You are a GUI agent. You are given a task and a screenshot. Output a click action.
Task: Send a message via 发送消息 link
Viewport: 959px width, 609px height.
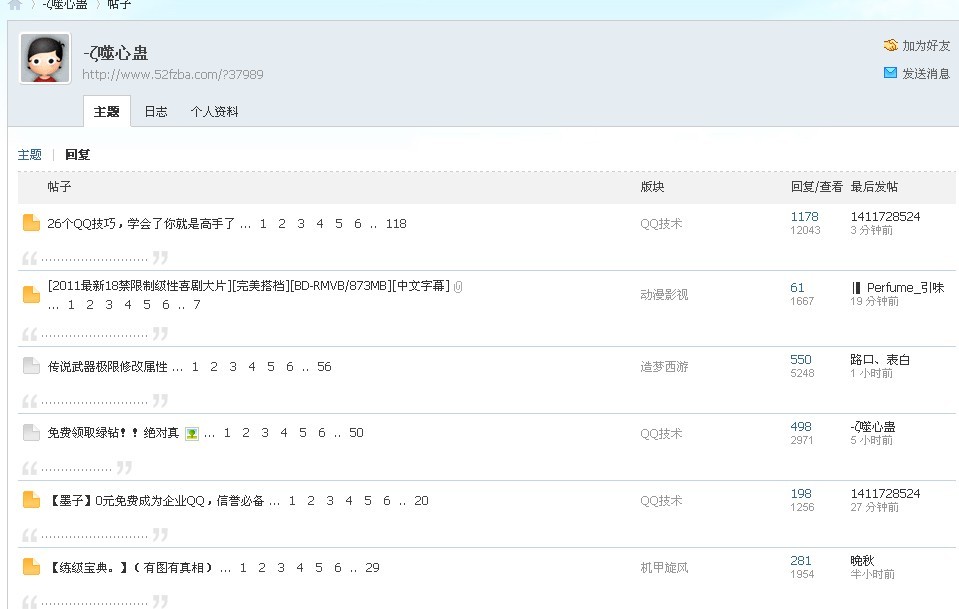926,73
